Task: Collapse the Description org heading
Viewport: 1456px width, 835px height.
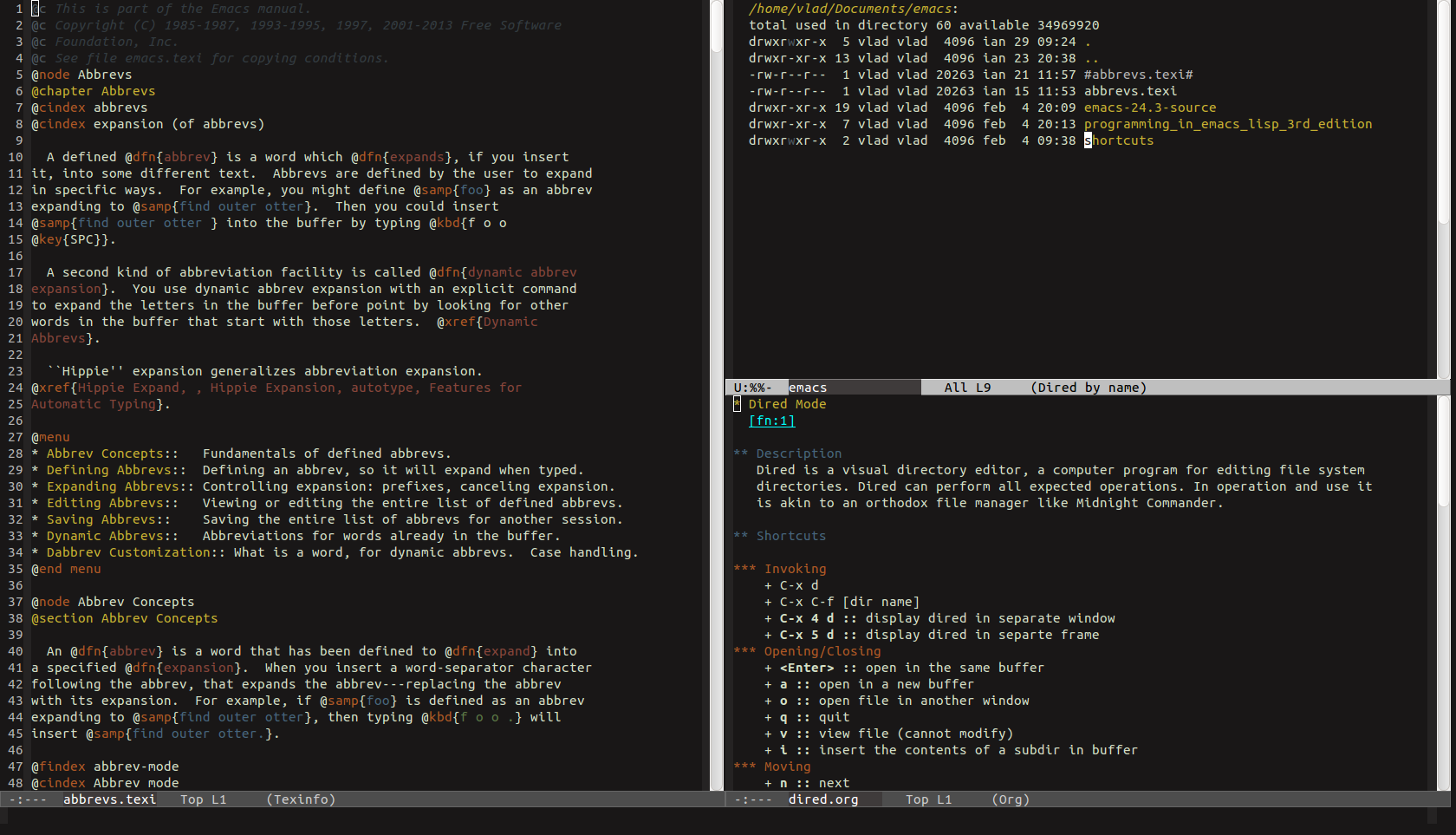Action: pyautogui.click(x=787, y=453)
